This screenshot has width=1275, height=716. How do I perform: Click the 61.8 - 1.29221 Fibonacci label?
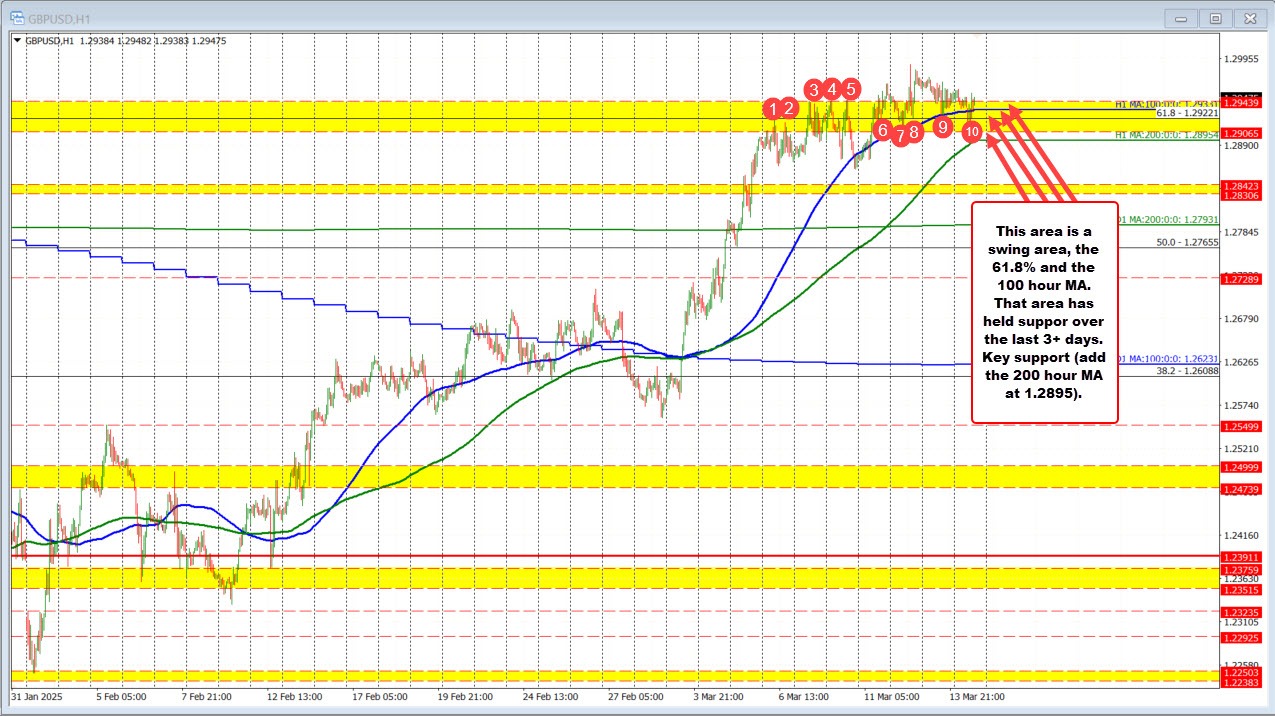coord(1186,112)
